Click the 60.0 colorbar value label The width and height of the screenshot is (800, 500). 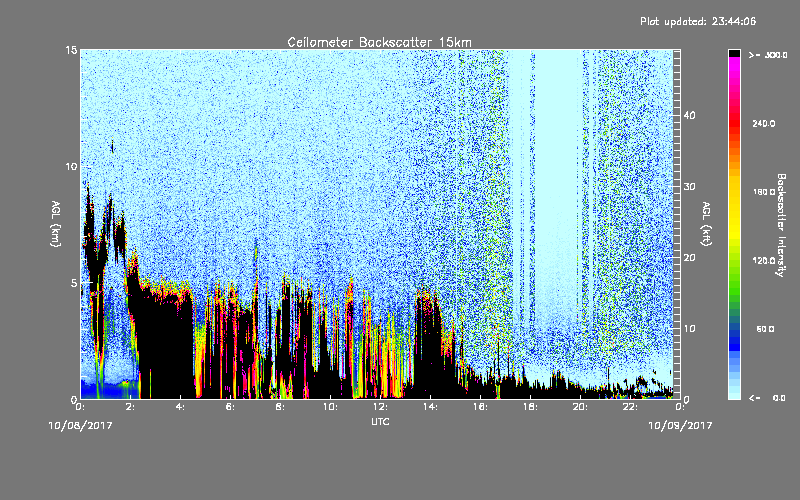coord(765,329)
